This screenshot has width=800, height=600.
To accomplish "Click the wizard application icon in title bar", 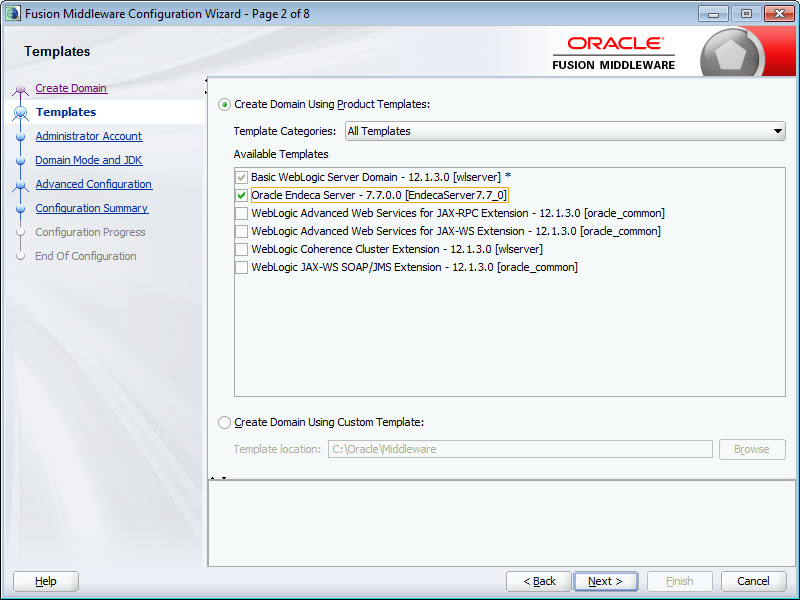I will [x=13, y=13].
